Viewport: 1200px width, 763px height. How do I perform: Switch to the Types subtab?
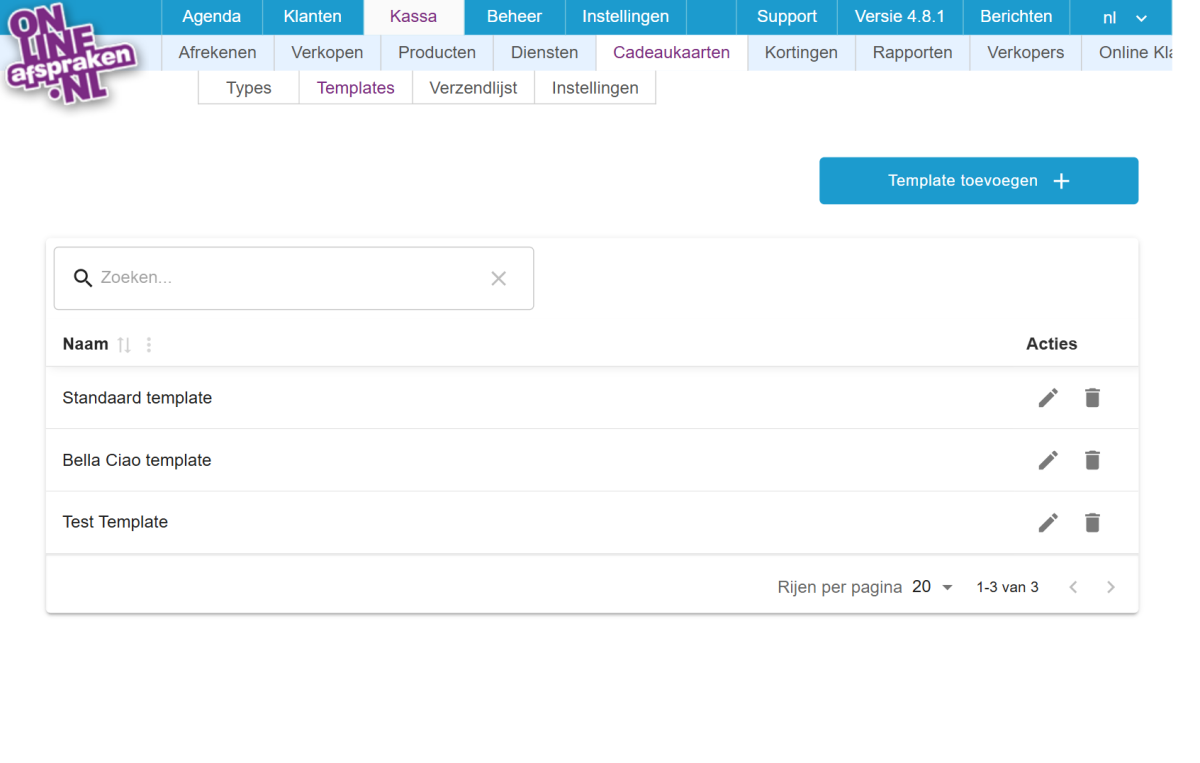[x=249, y=88]
